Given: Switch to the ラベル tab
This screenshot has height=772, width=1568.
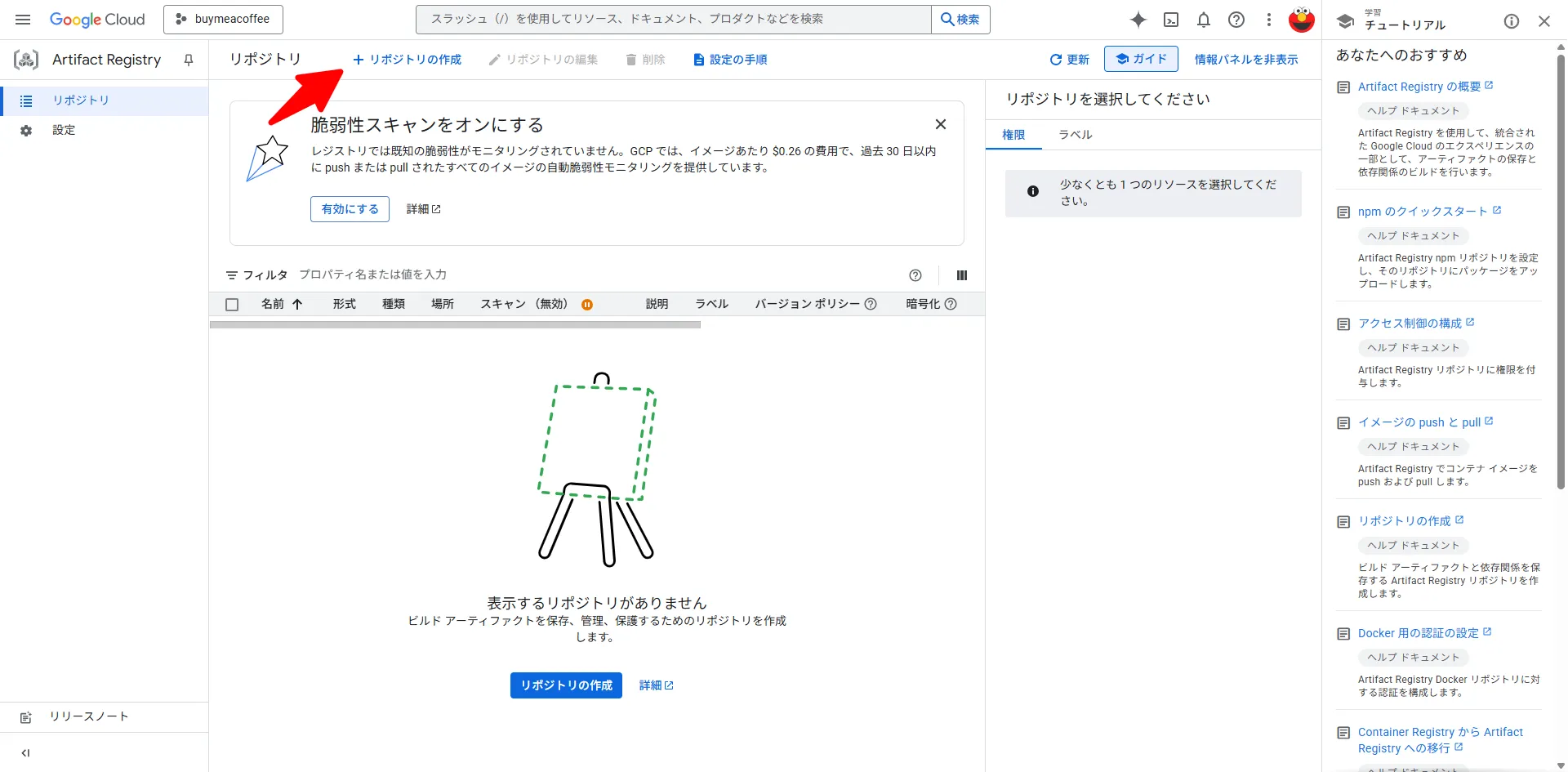Looking at the screenshot, I should tap(1074, 134).
